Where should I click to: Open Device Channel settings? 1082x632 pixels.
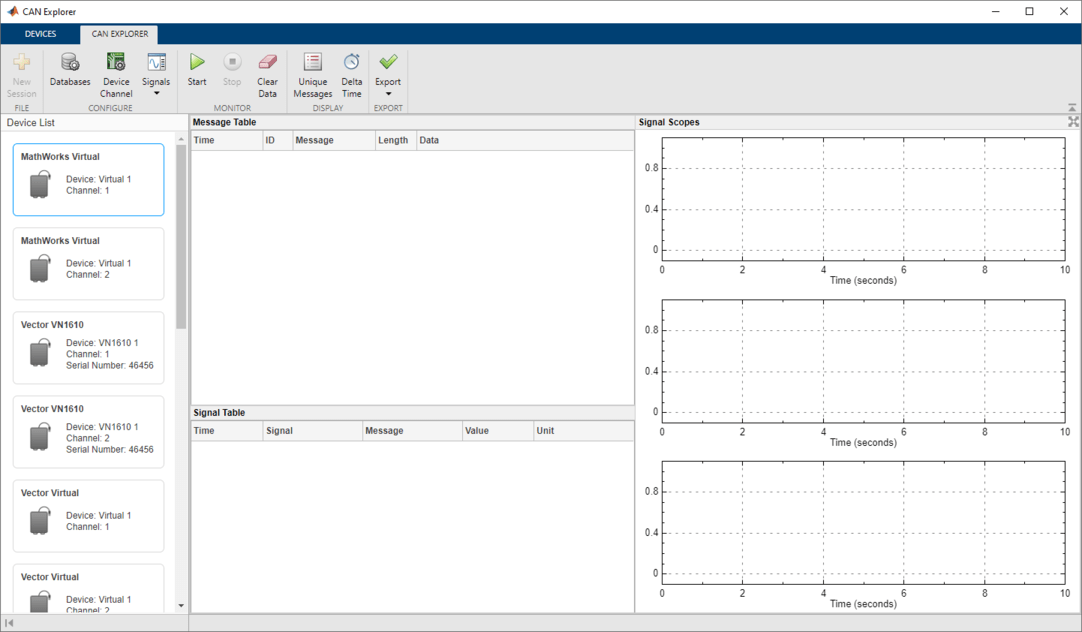(116, 63)
